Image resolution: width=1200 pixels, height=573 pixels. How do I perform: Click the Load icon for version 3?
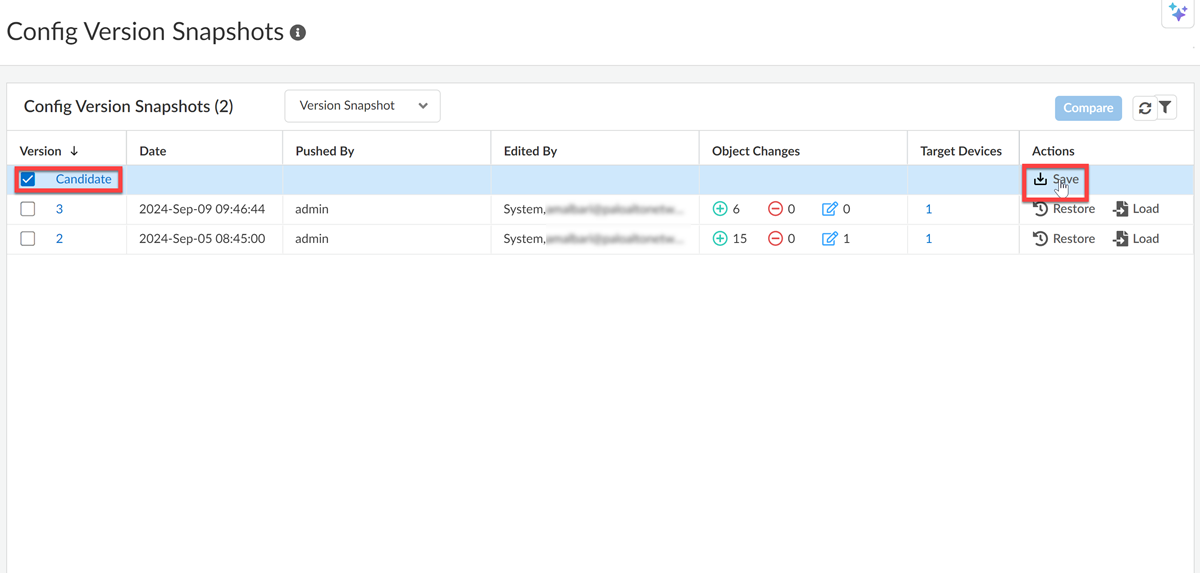(1121, 209)
